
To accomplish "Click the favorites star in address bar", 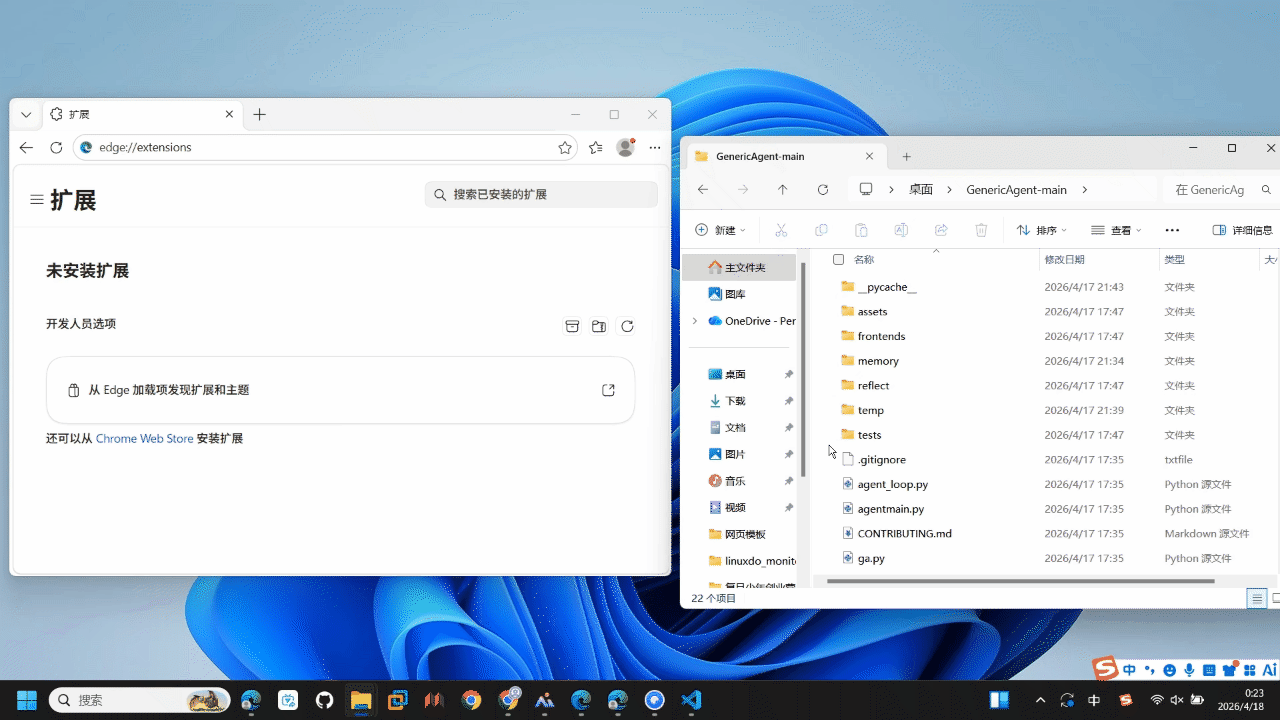I will click(565, 147).
